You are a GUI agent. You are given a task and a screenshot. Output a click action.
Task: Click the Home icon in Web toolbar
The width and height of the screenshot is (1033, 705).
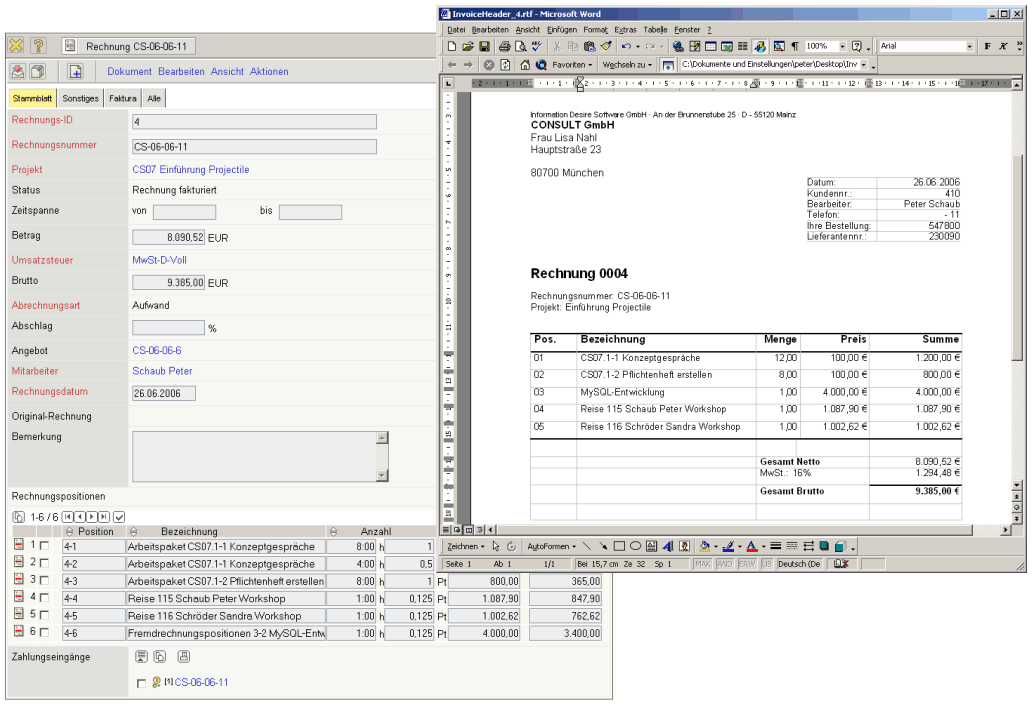tap(524, 64)
